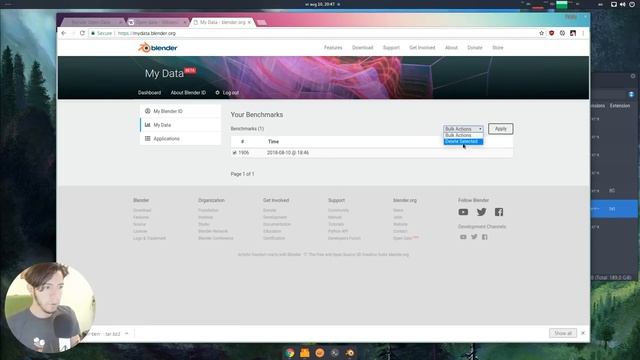
Task: Click the My Blender ID user icon
Action: pyautogui.click(x=148, y=111)
